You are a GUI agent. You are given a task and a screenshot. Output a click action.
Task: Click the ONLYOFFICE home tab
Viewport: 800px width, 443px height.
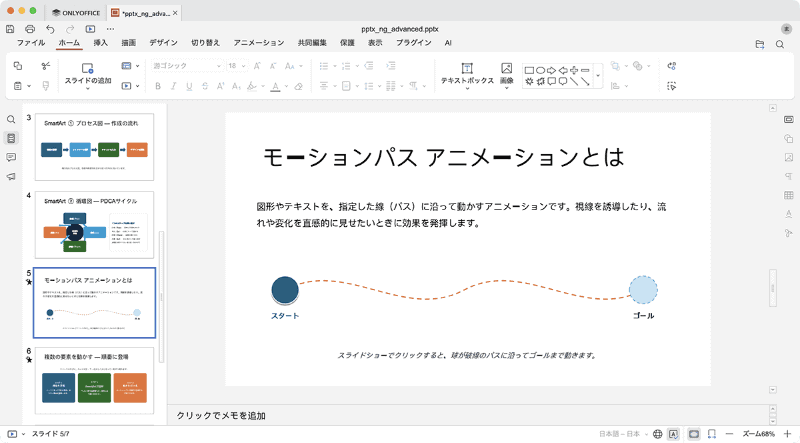pyautogui.click(x=77, y=13)
